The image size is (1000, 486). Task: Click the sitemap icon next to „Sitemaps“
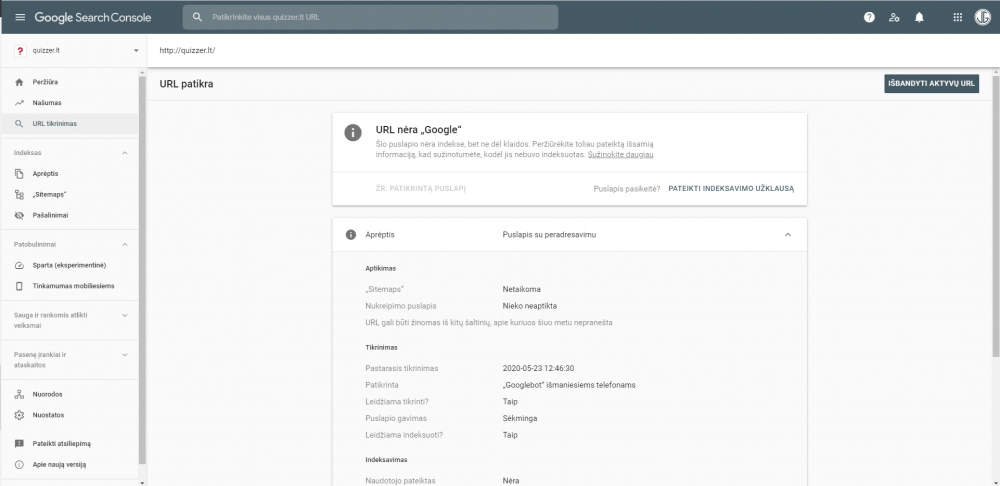click(19, 195)
